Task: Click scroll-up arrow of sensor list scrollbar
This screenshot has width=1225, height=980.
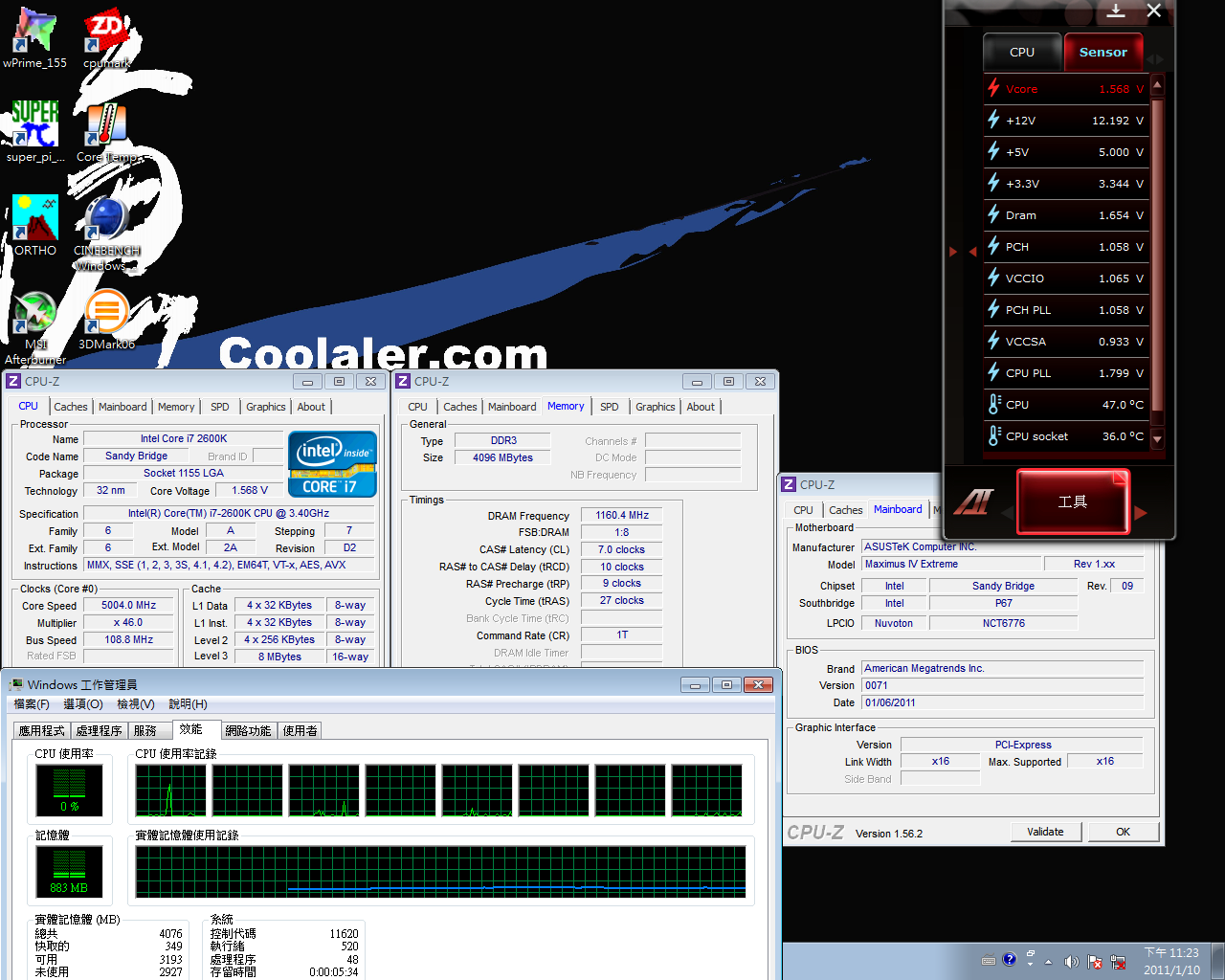Action: 1157,85
